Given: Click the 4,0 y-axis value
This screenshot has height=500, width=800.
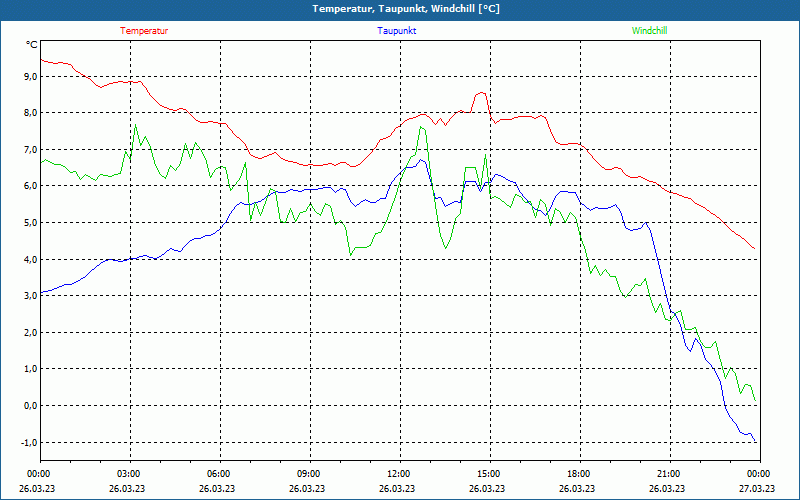Looking at the screenshot, I should click(x=30, y=259).
